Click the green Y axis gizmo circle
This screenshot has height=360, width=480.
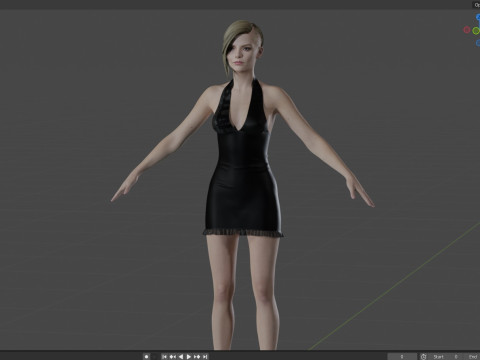[476, 31]
